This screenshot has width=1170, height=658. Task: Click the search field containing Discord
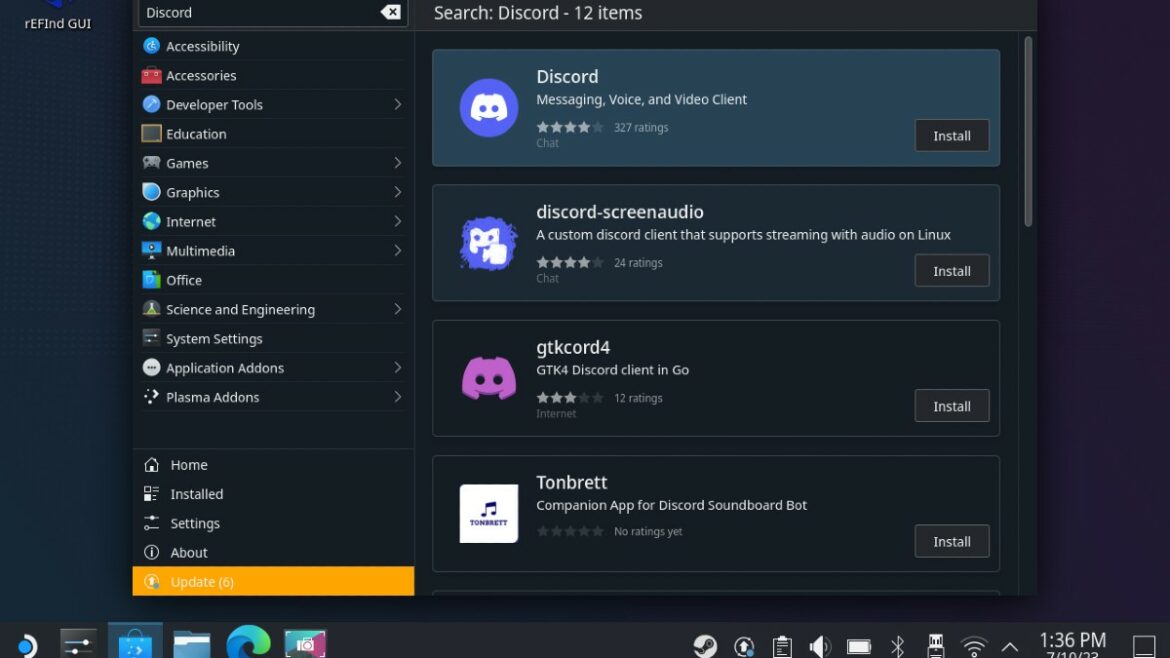(x=272, y=13)
